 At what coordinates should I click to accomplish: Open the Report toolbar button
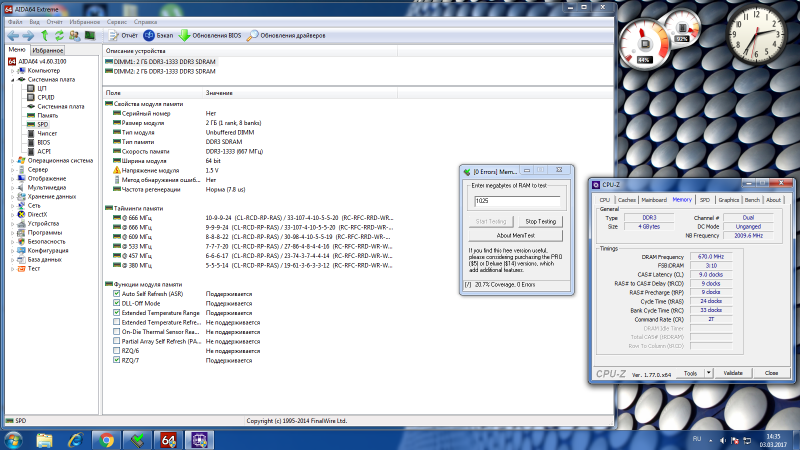click(115, 35)
